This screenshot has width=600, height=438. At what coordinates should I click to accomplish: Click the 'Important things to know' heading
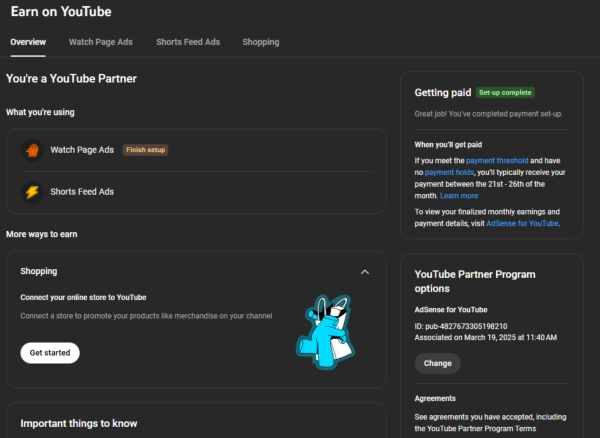click(79, 423)
